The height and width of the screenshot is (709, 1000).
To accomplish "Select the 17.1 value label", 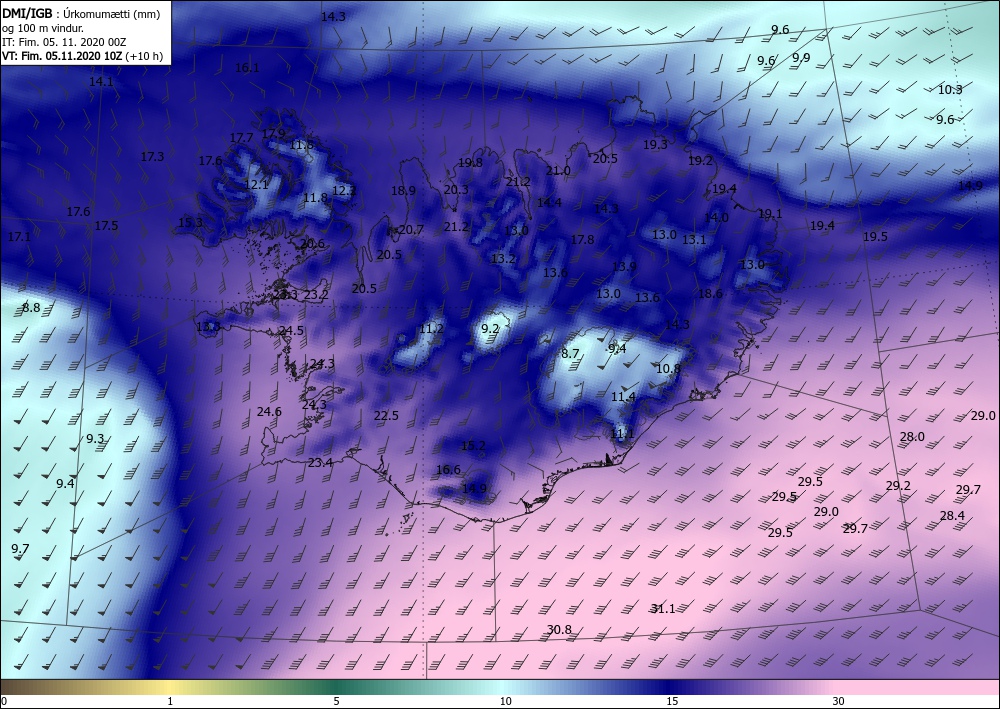I will point(18,237).
